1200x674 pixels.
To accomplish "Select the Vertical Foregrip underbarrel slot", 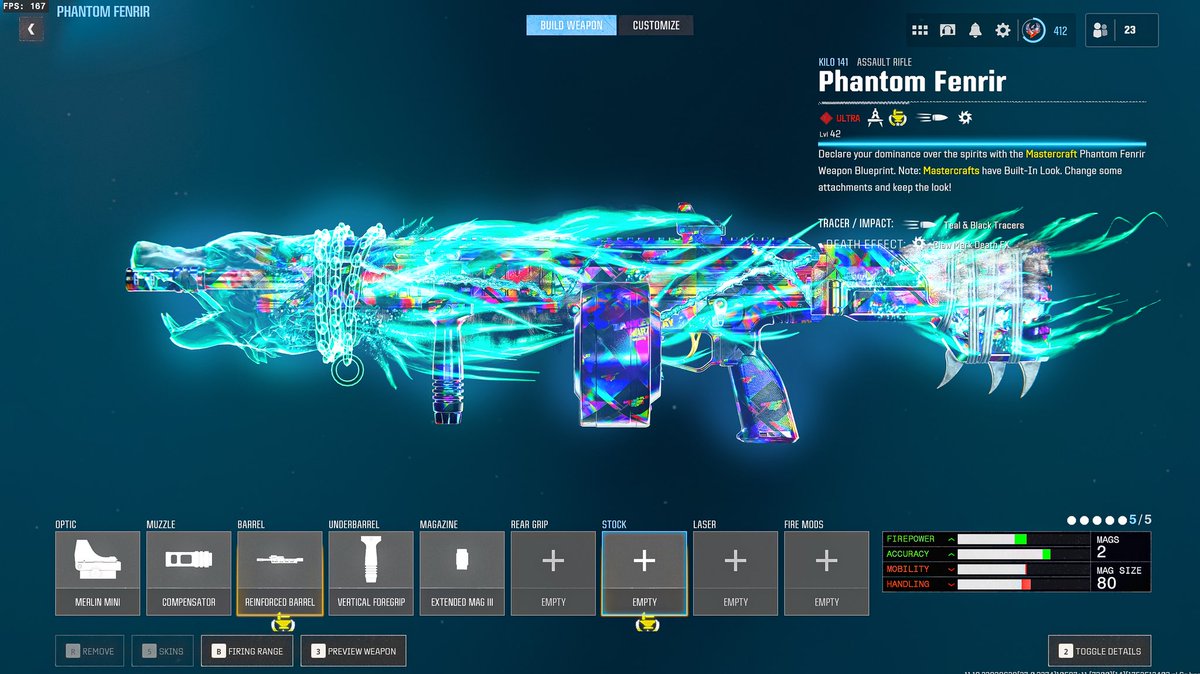I will coord(371,573).
